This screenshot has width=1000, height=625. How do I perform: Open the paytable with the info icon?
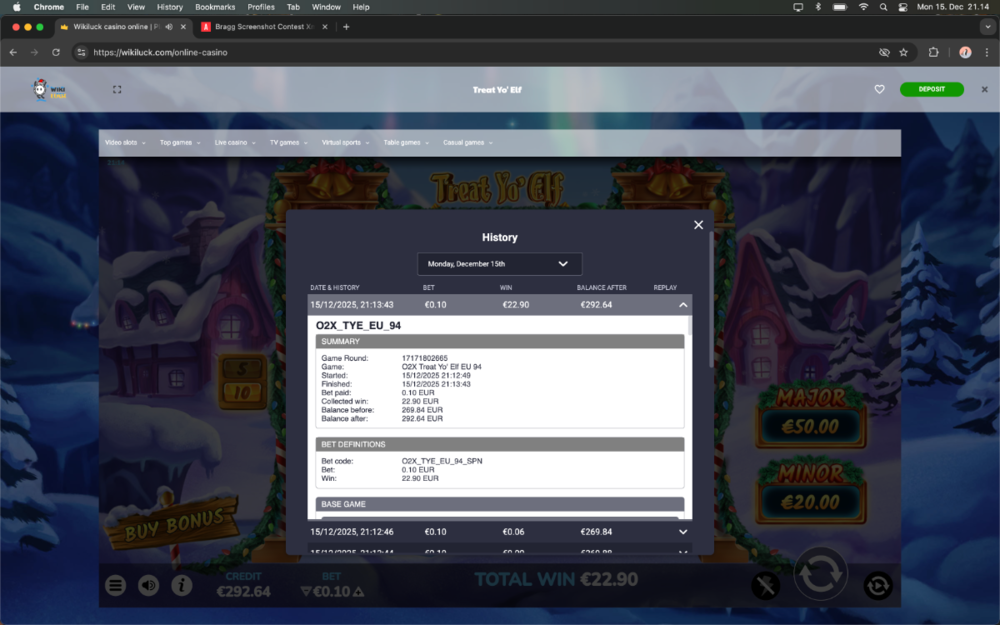182,585
